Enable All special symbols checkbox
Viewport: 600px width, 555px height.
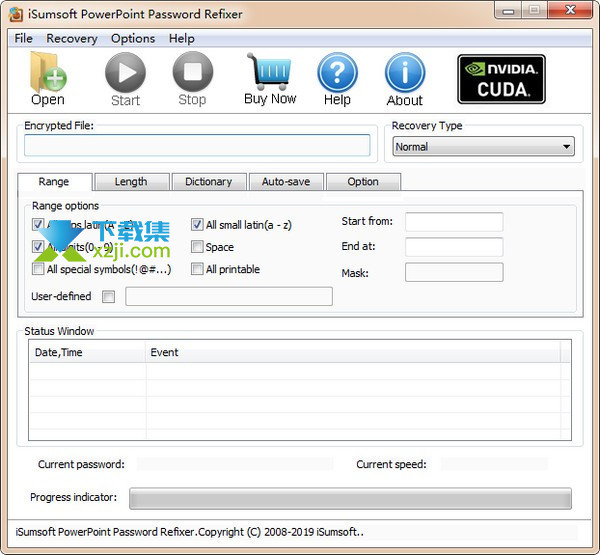38,269
